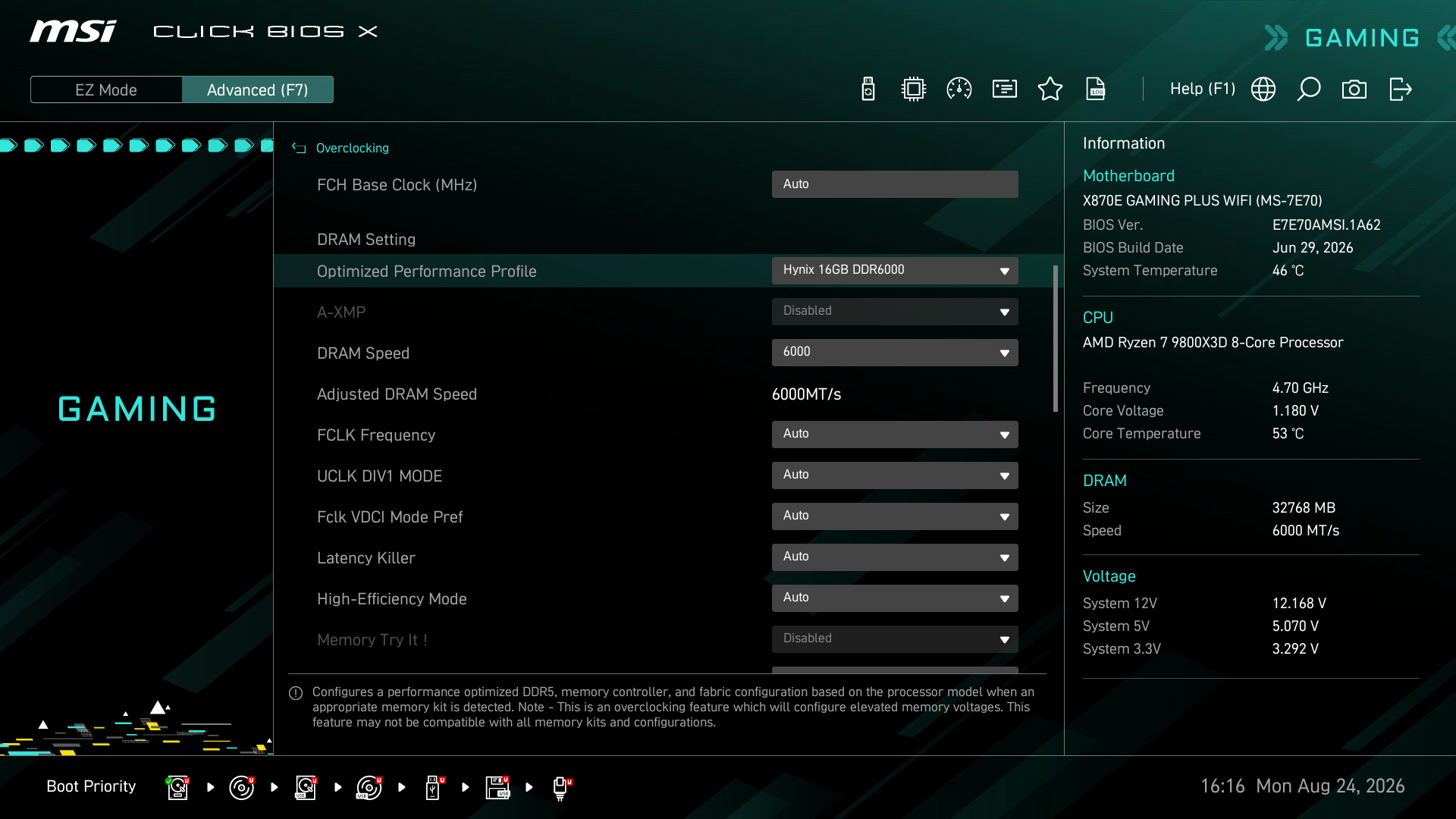The height and width of the screenshot is (819, 1456).
Task: Select the USB flash key boot device
Action: point(434,787)
